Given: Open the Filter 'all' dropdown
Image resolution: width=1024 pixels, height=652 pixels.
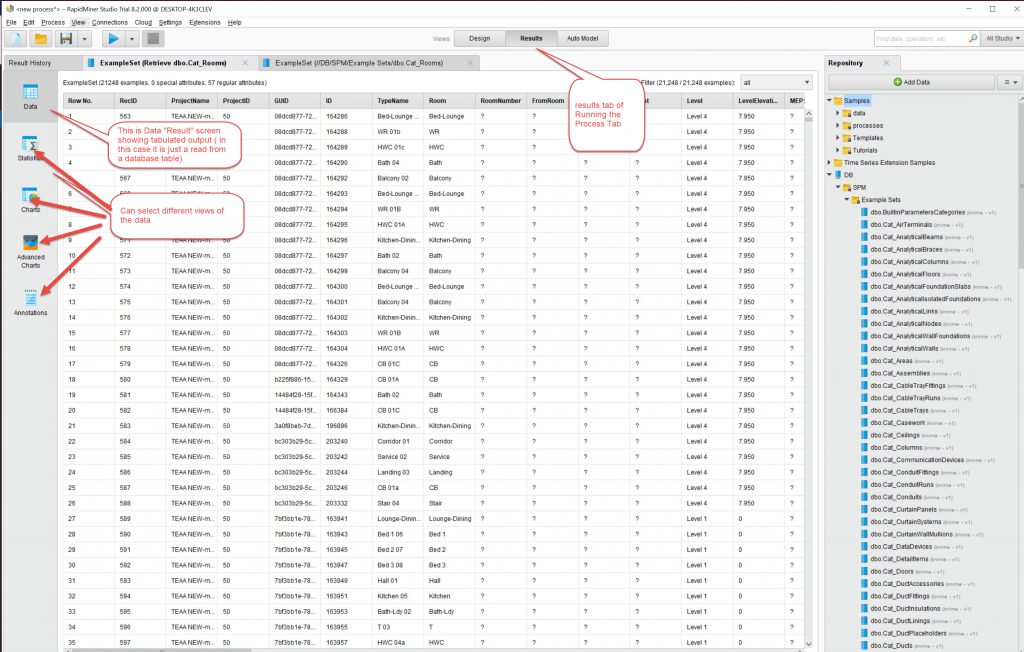Looking at the screenshot, I should 776,82.
